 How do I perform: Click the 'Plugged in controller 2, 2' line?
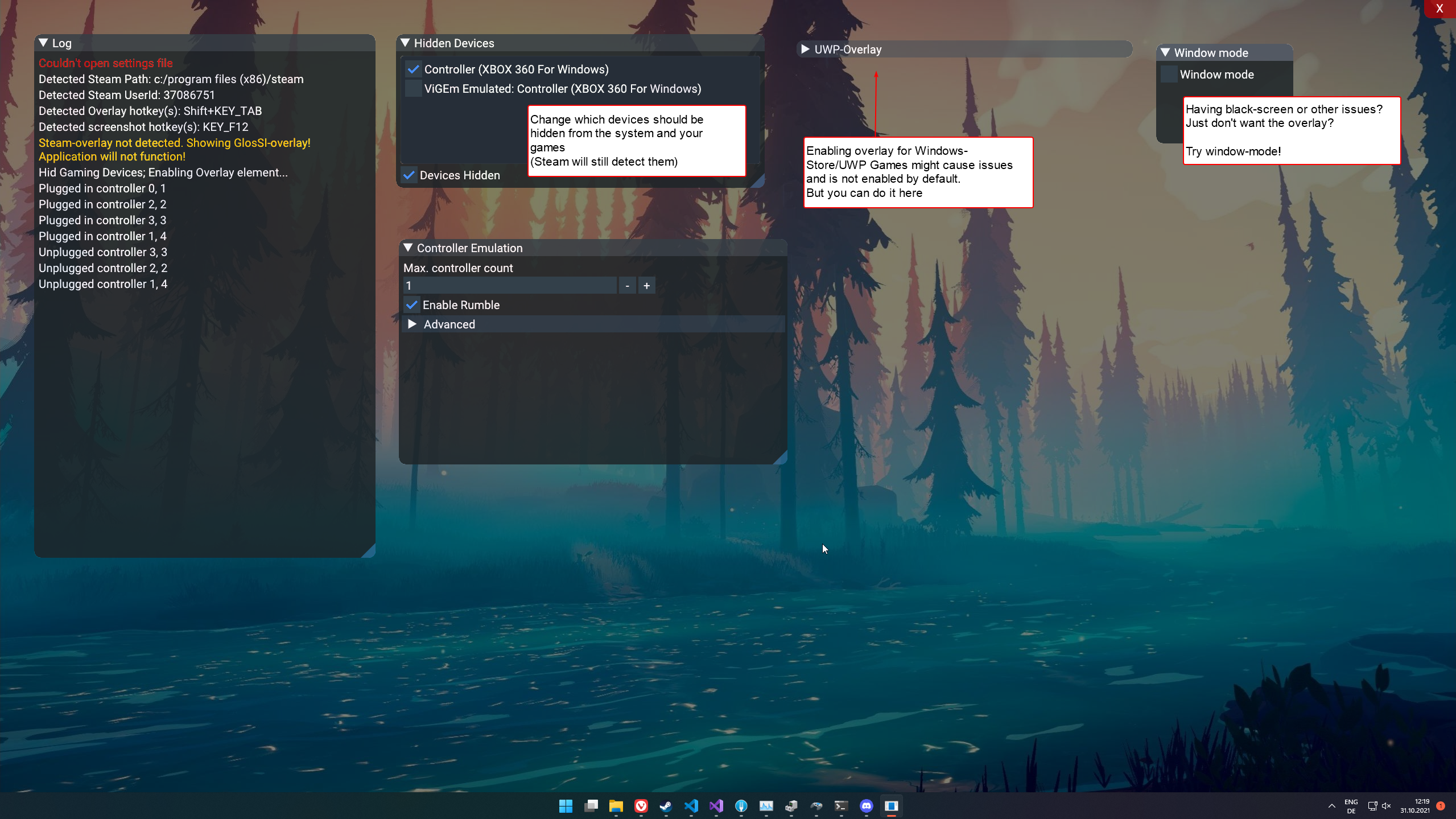102,204
